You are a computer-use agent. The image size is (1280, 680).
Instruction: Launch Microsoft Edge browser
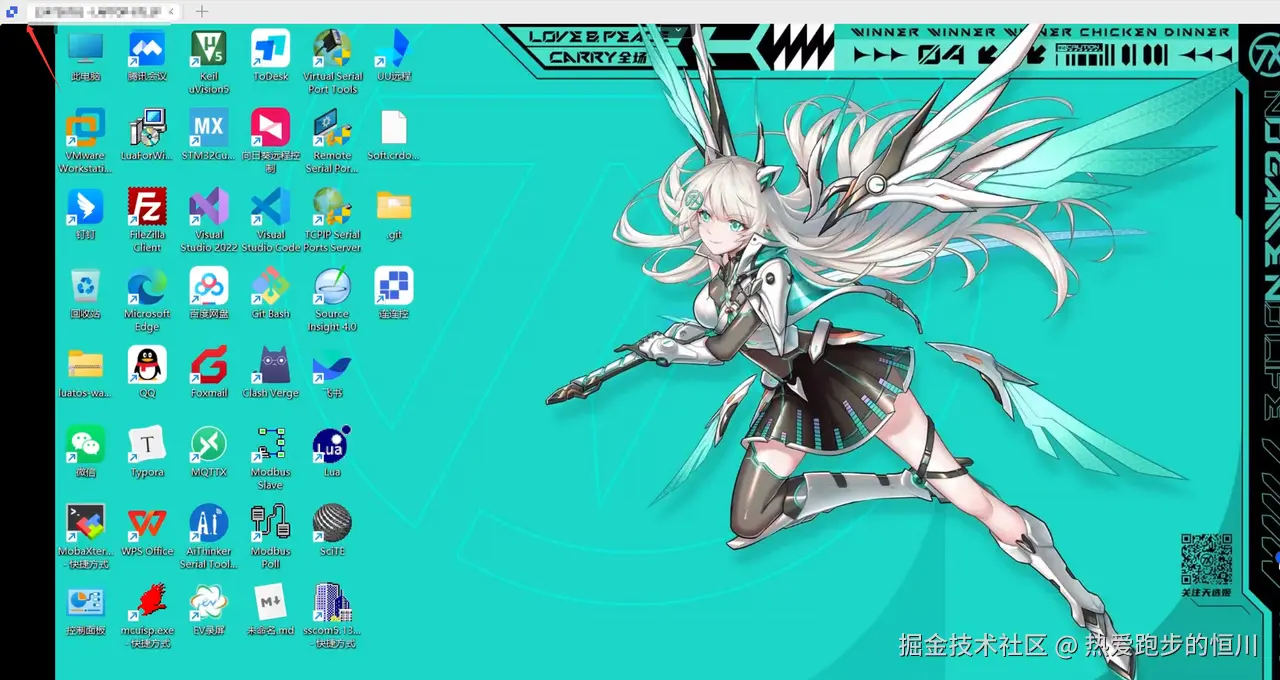pos(147,285)
